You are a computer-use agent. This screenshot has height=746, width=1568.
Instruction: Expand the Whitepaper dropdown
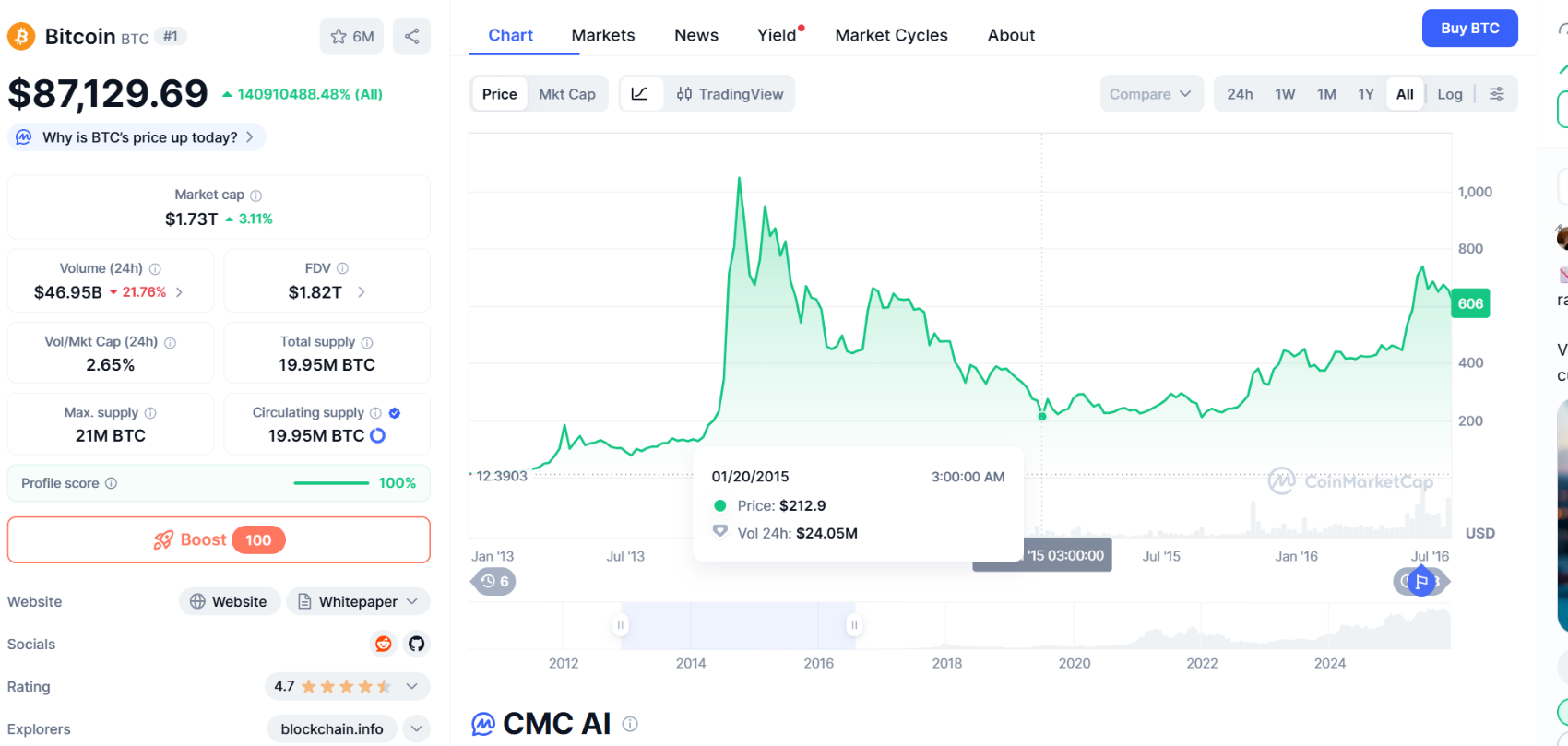pos(358,601)
